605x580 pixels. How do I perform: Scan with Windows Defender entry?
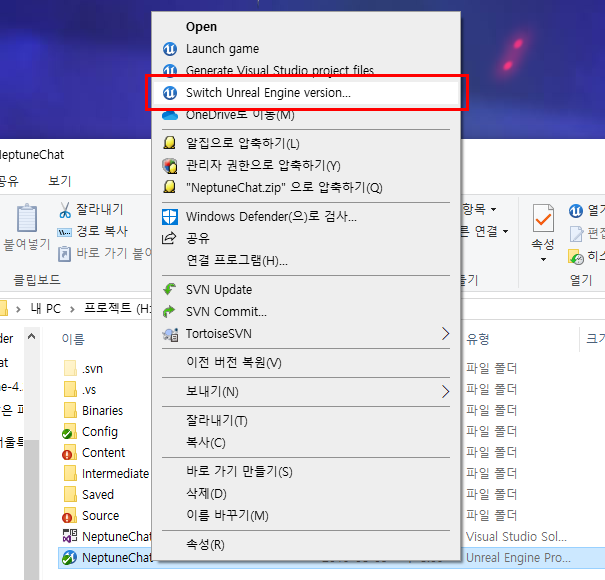click(x=271, y=216)
